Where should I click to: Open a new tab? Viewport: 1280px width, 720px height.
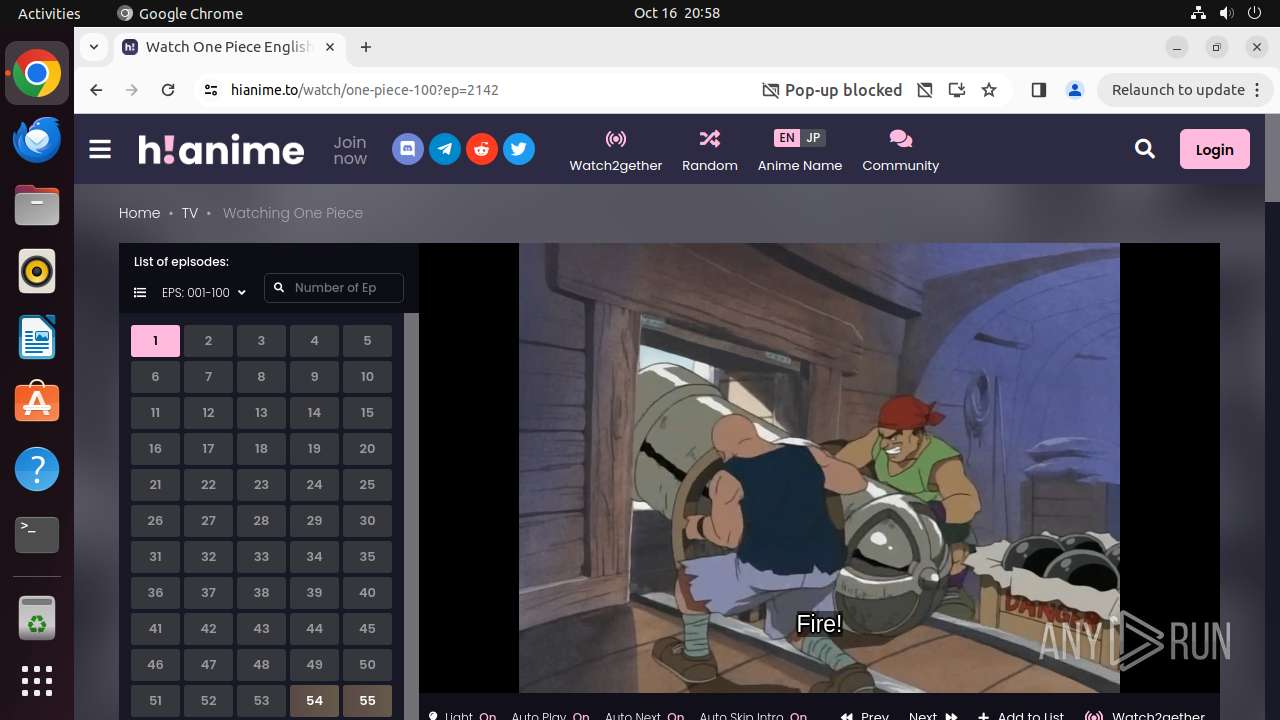point(366,47)
